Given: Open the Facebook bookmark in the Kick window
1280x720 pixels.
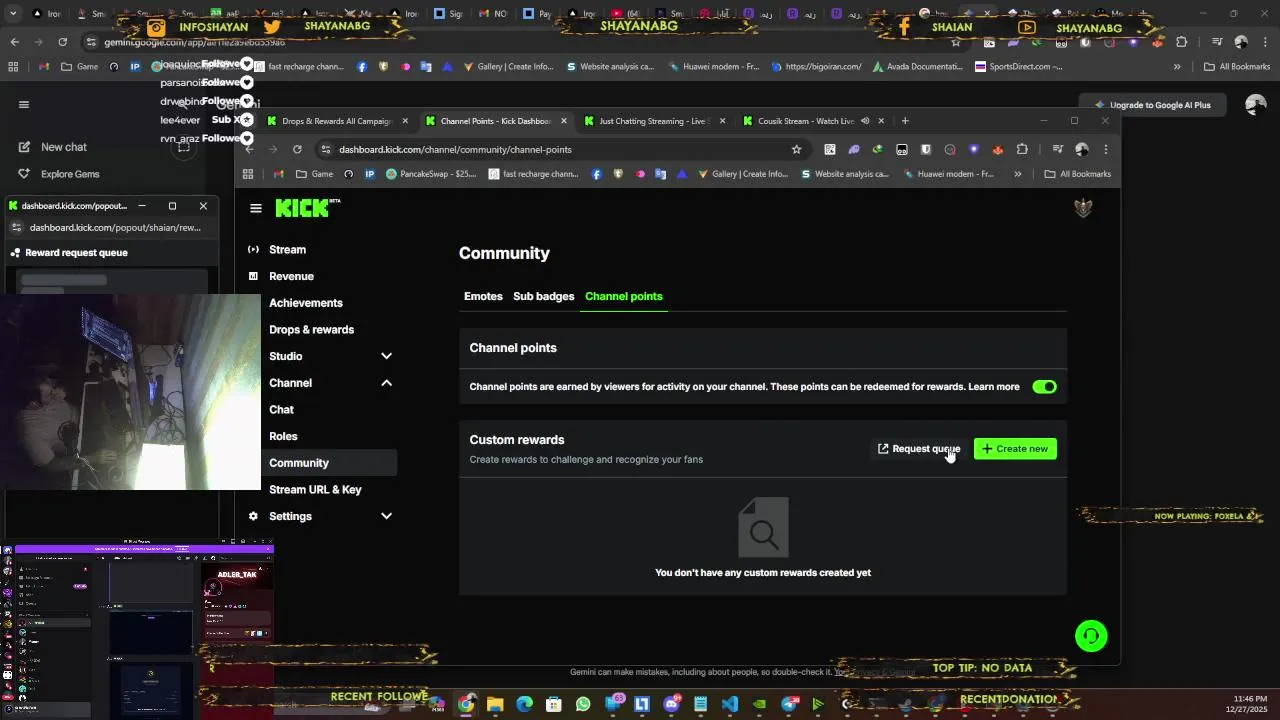Looking at the screenshot, I should (597, 174).
